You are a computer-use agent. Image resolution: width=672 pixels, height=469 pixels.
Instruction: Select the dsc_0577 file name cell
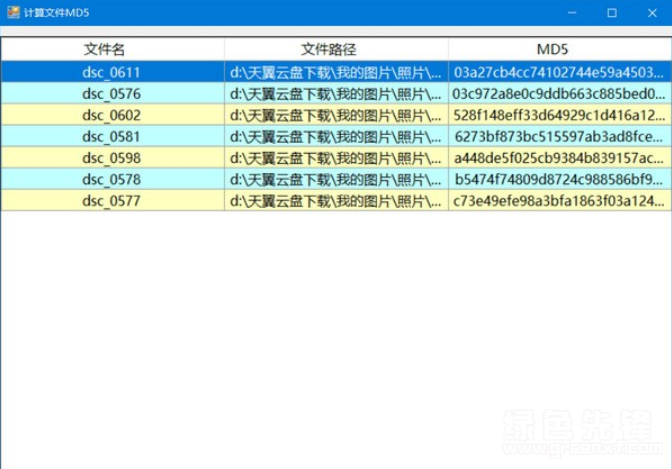(113, 201)
